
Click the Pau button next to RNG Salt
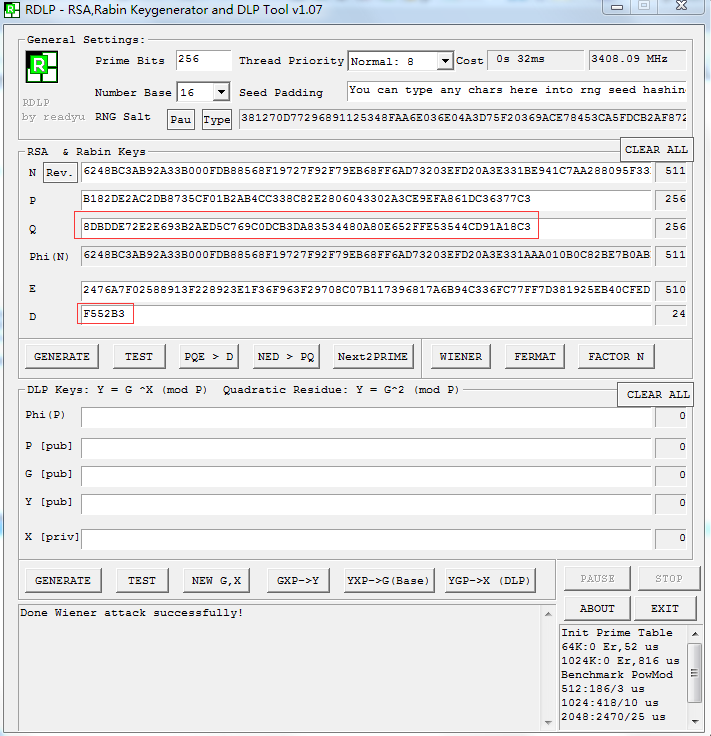[181, 120]
